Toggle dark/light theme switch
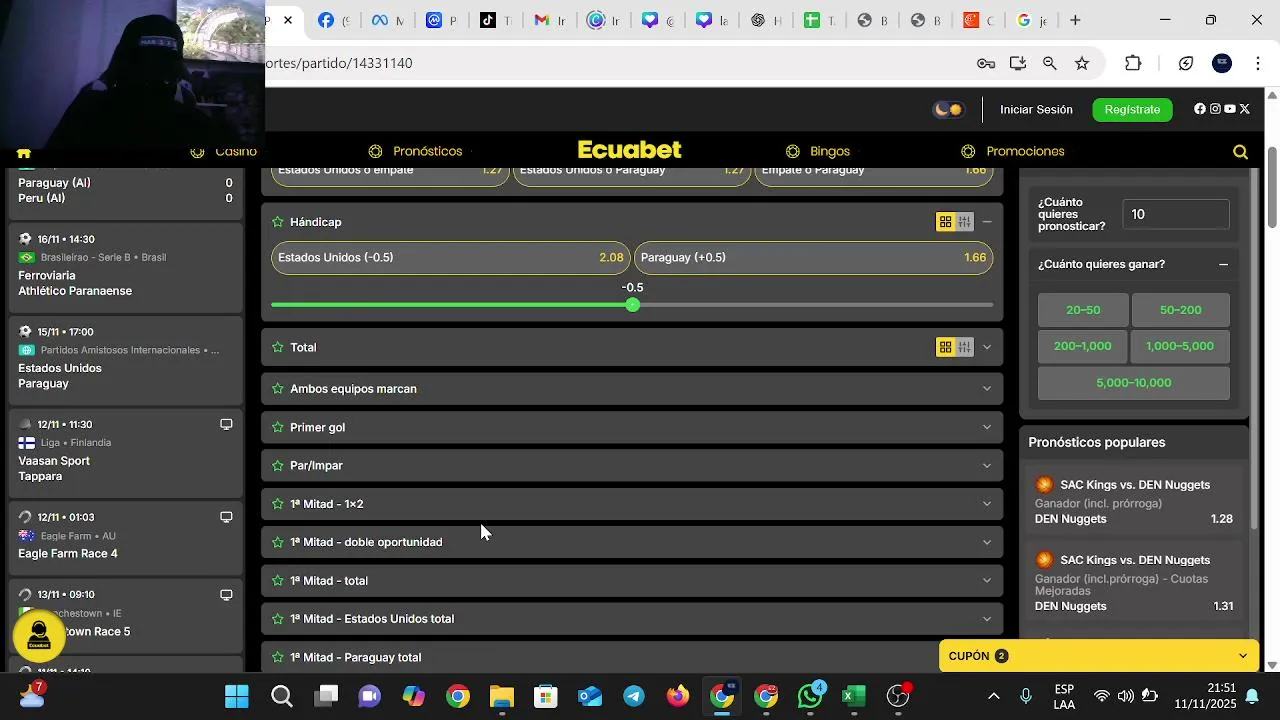1280x720 pixels. coord(947,109)
